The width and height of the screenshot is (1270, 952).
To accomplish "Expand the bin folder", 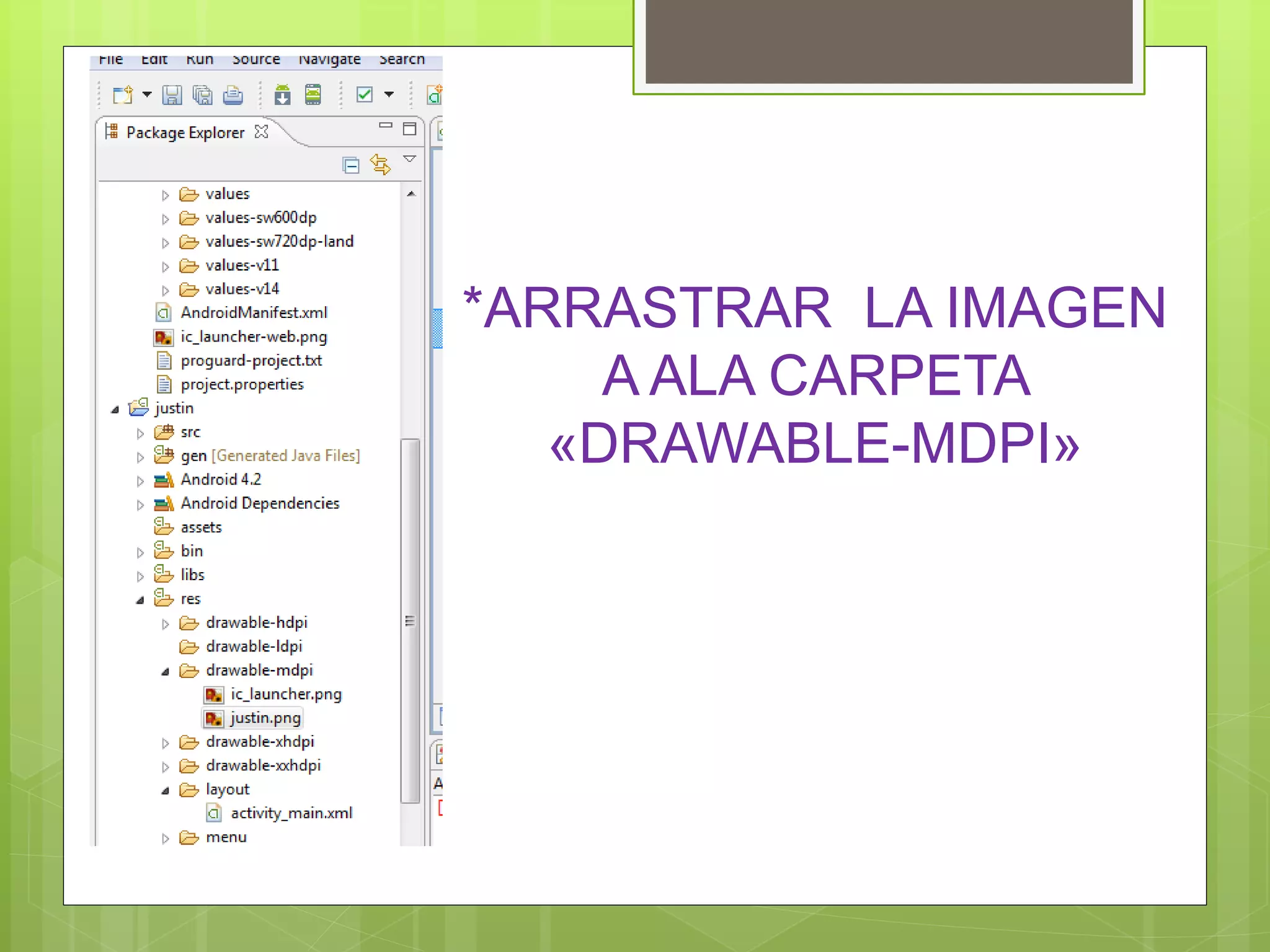I will tap(140, 552).
